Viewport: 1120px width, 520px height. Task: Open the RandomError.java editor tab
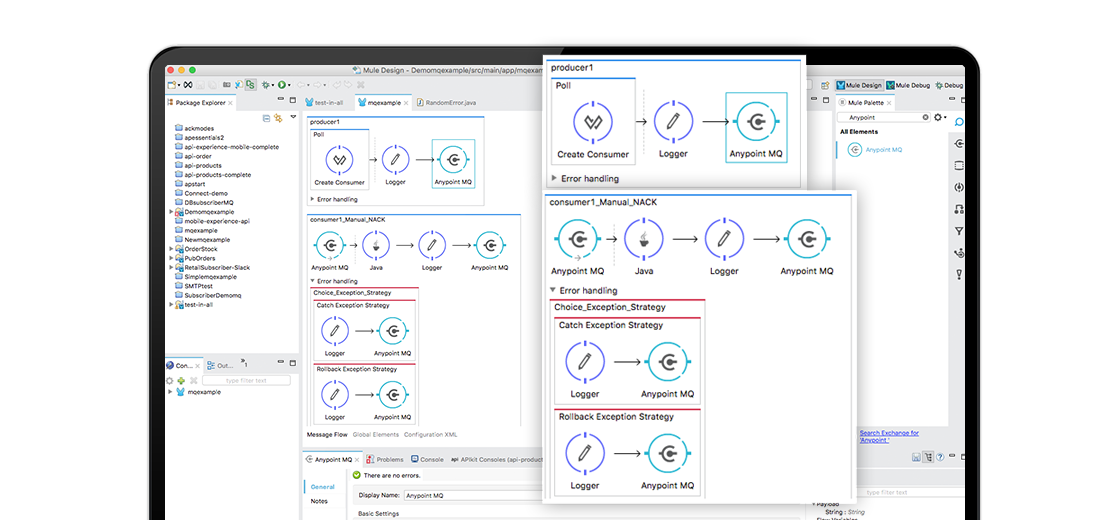click(x=446, y=103)
